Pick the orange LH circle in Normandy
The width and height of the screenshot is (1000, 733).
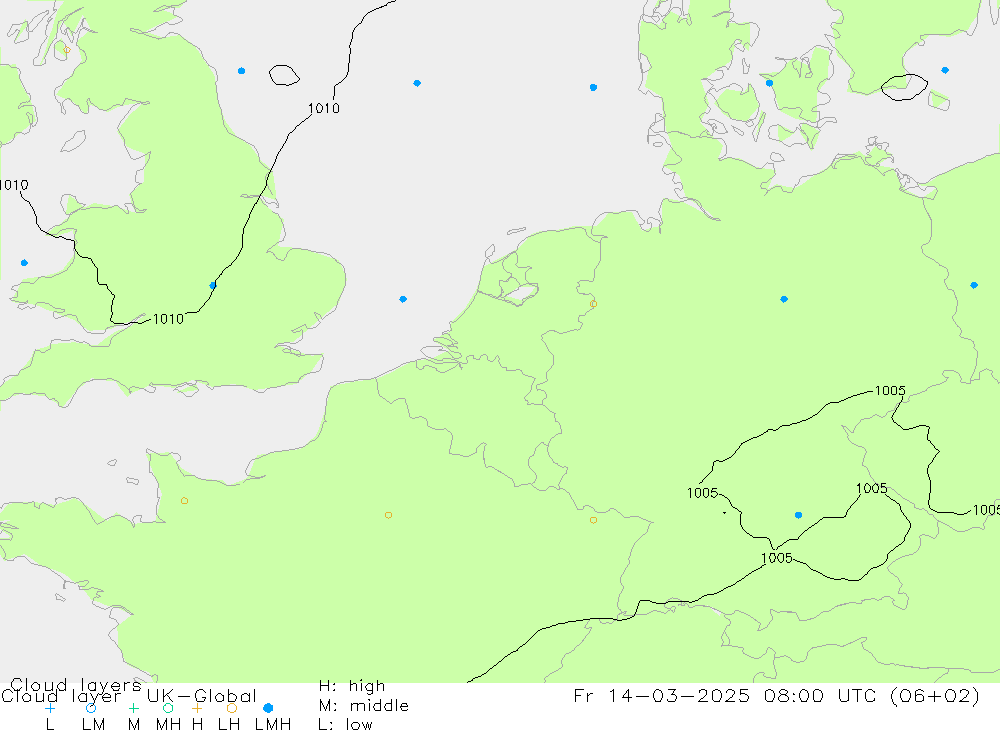tap(184, 501)
